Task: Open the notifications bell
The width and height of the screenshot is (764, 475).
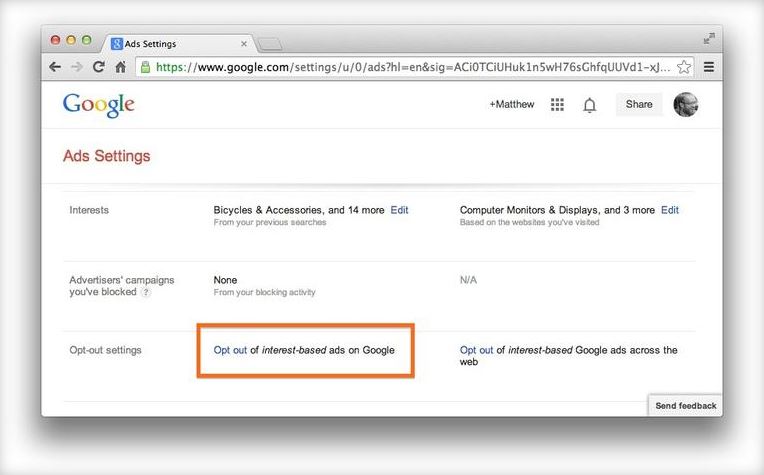Action: 590,105
